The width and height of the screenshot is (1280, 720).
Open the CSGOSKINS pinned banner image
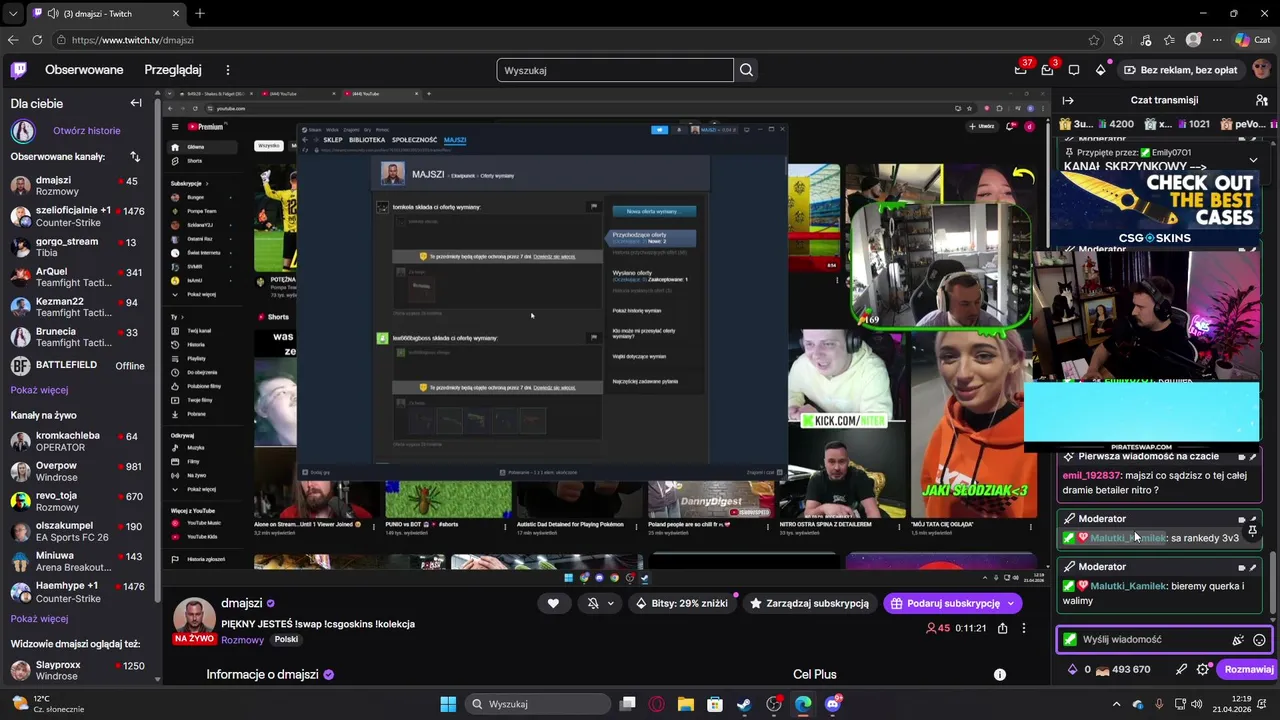pos(1156,208)
